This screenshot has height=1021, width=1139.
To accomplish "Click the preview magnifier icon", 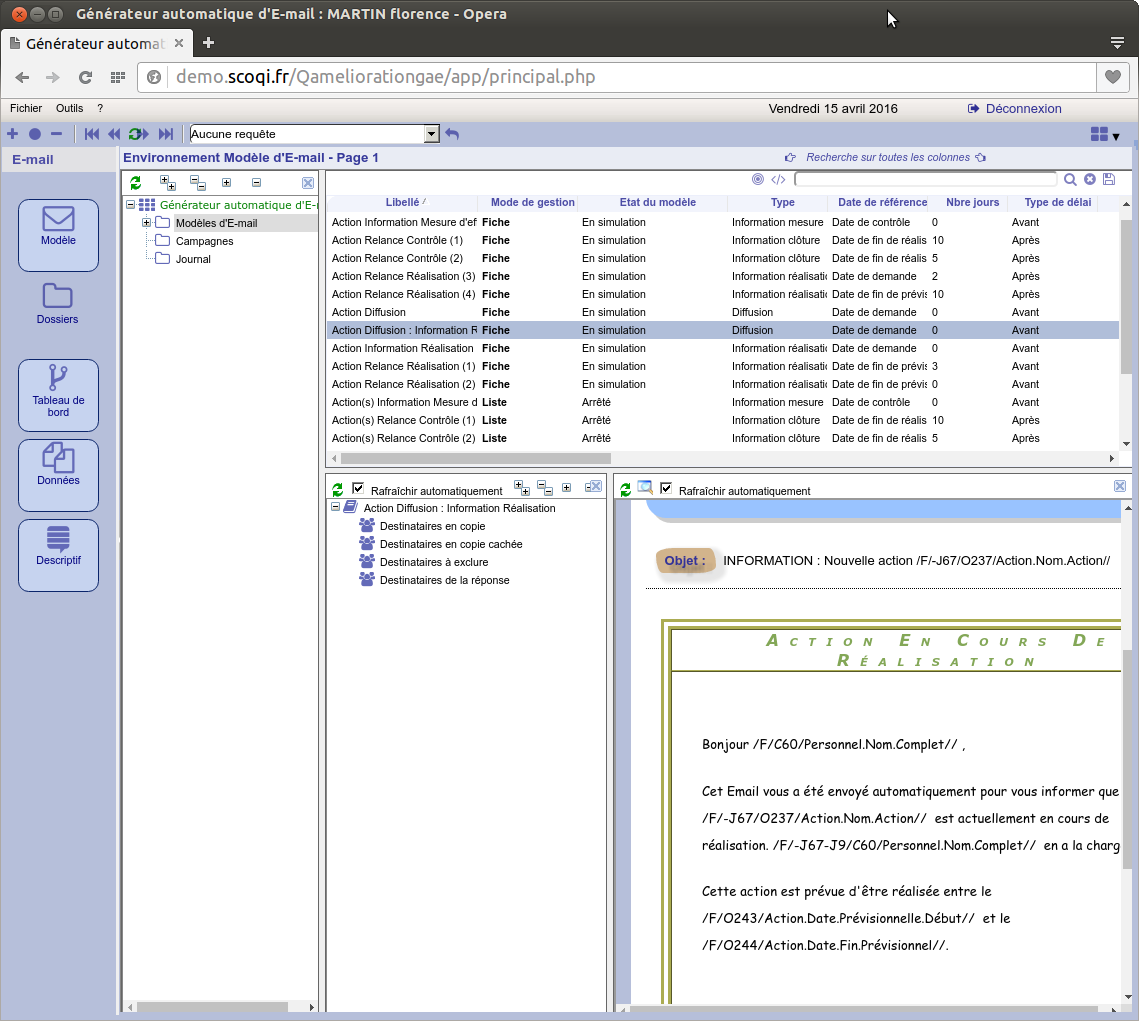I will [x=644, y=488].
